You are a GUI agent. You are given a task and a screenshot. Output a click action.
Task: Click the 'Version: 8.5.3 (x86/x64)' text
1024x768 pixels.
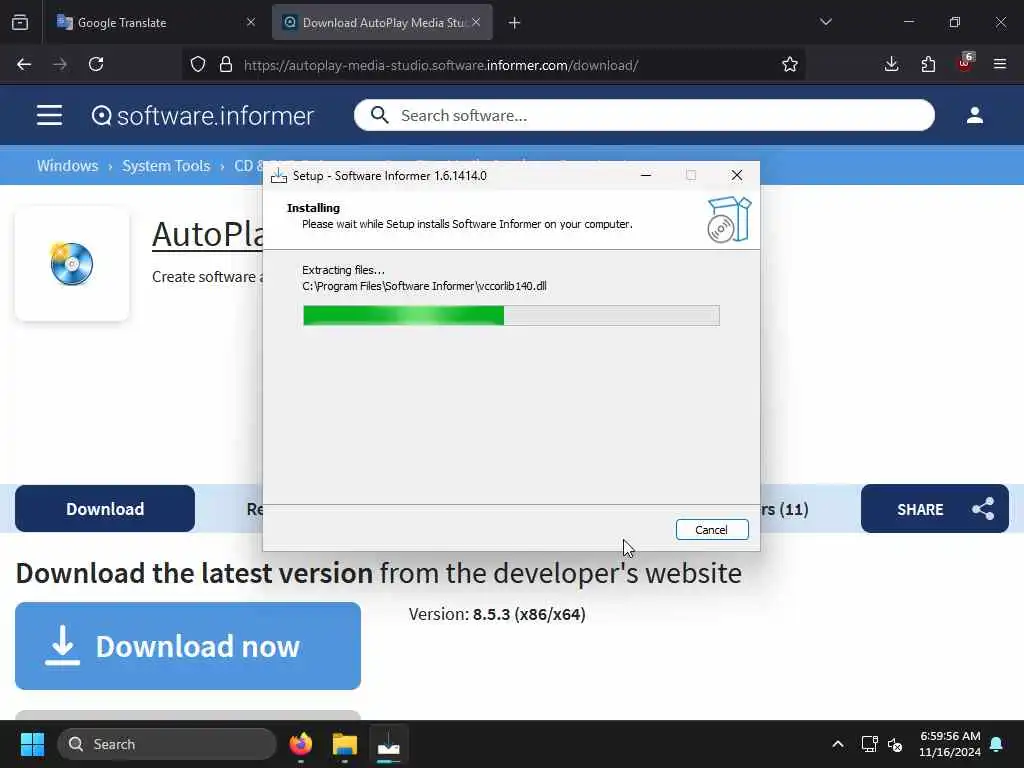(497, 615)
